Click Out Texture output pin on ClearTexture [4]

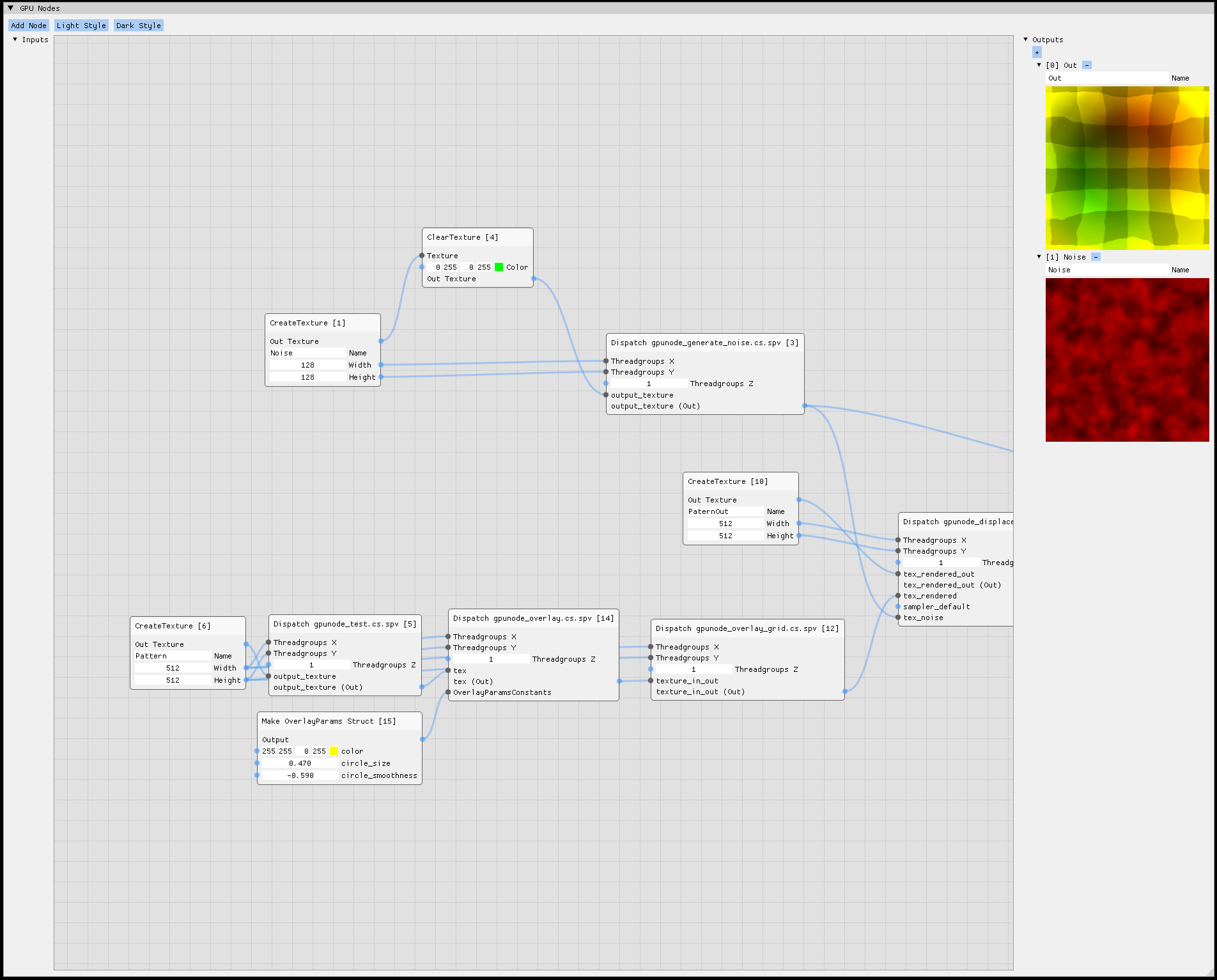(x=534, y=279)
